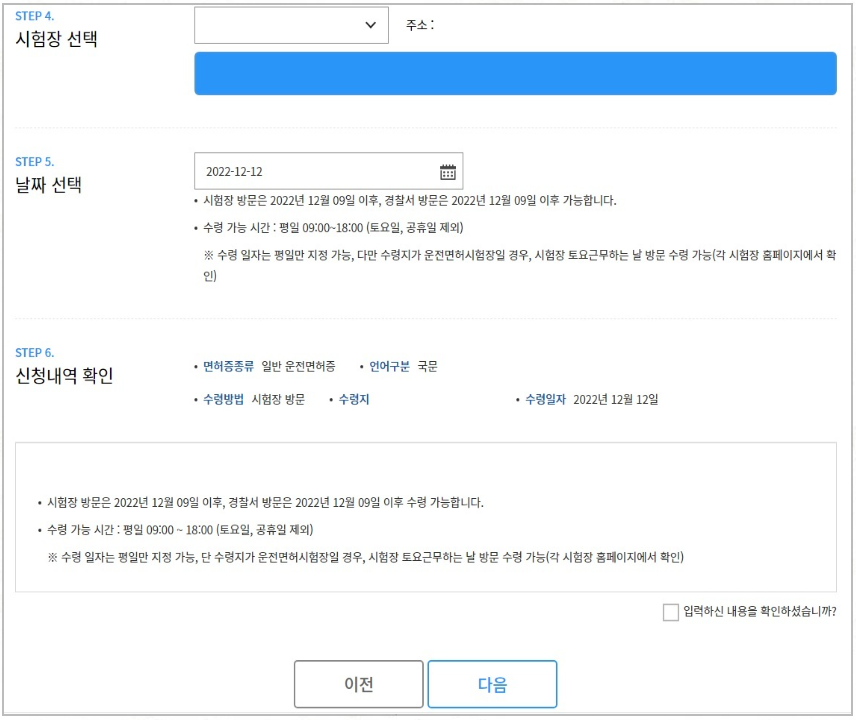Click the 시험장 선택 title
The image size is (856, 720).
tap(56, 39)
